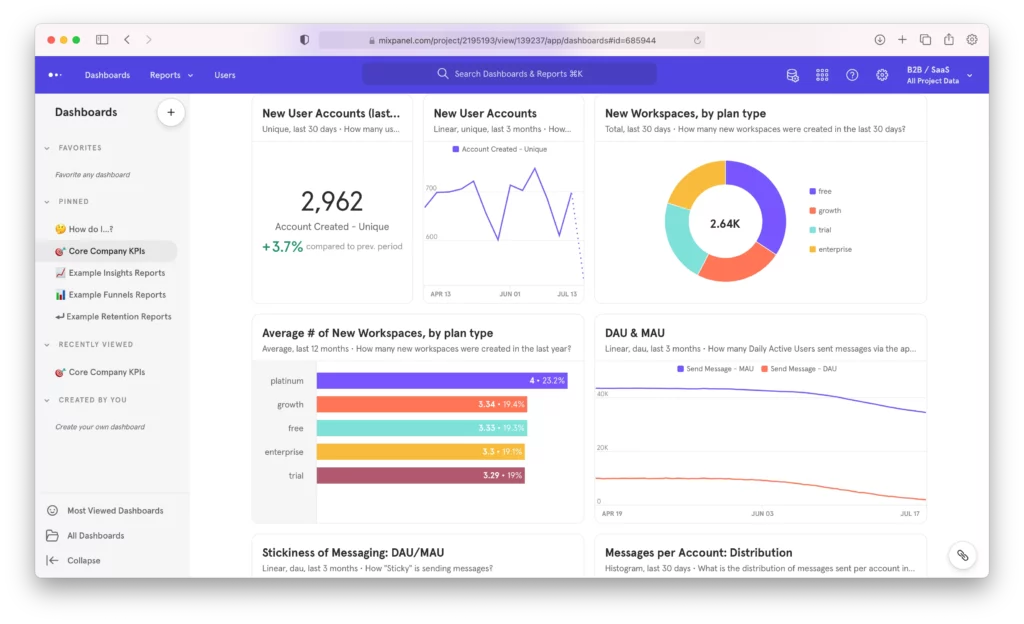
Task: Click the browser sidebar toggle icon
Action: tap(102, 40)
